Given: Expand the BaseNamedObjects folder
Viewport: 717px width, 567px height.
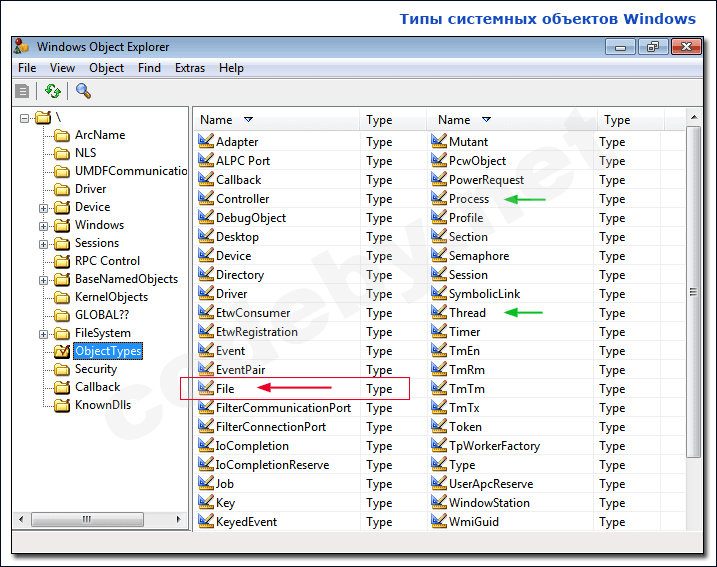Looking at the screenshot, I should pyautogui.click(x=43, y=280).
